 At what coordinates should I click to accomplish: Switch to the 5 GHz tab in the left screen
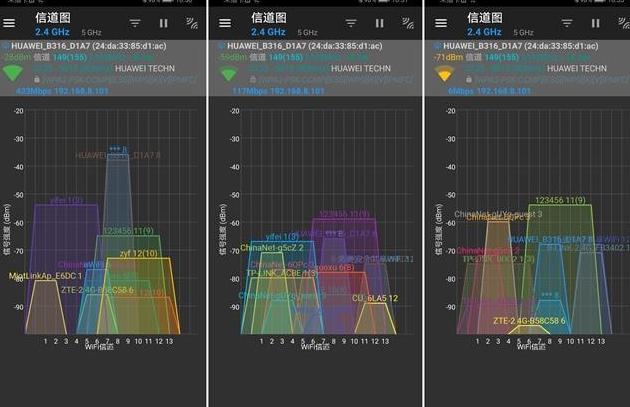tap(92, 33)
